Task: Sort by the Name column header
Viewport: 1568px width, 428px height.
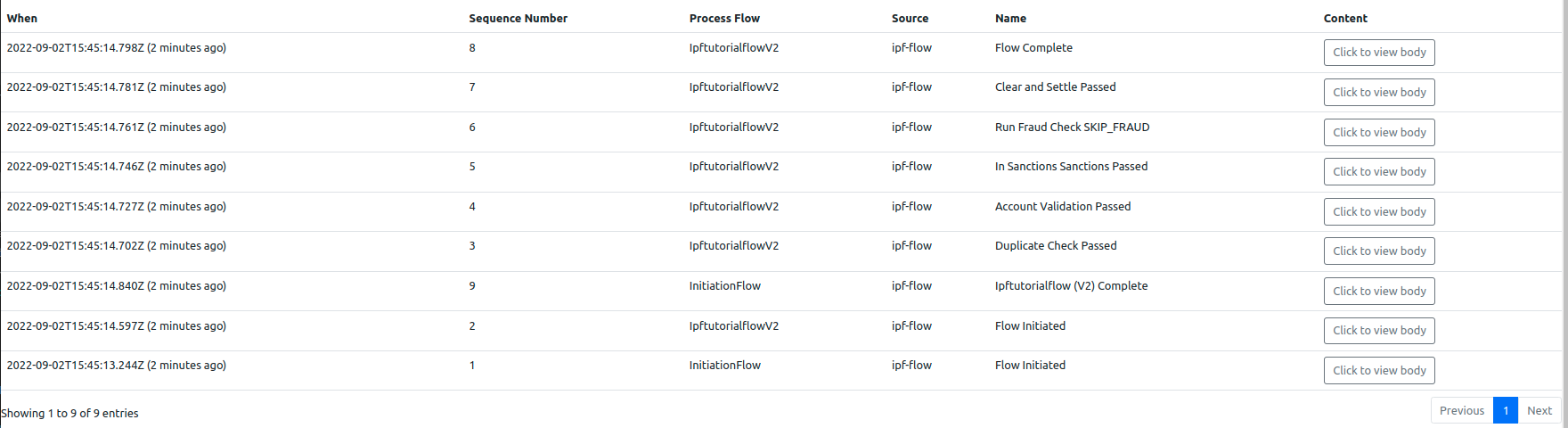Action: [1010, 19]
